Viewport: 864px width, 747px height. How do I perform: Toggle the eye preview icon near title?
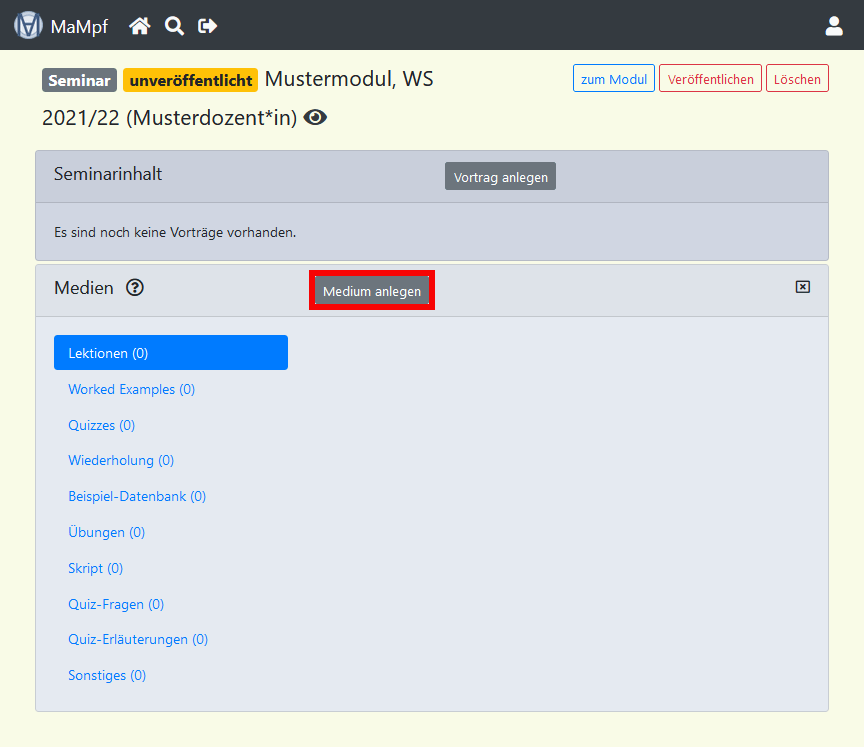(316, 118)
